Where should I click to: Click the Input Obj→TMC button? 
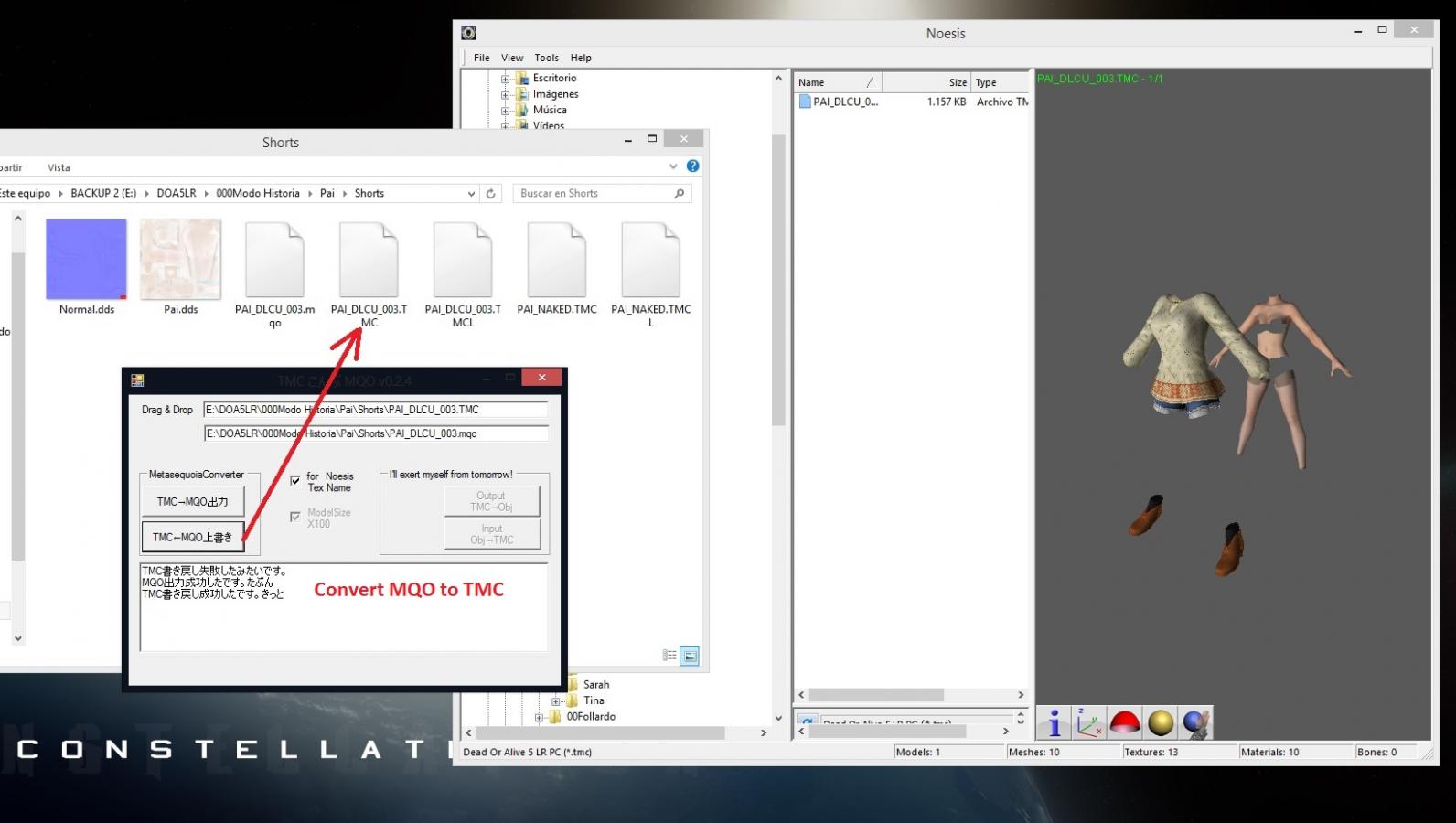[491, 534]
